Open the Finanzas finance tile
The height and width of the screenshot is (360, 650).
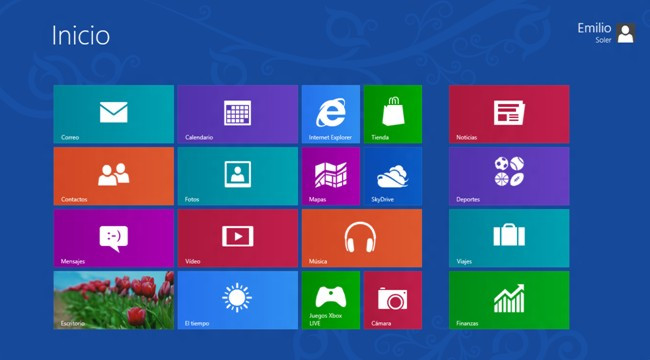(509, 300)
